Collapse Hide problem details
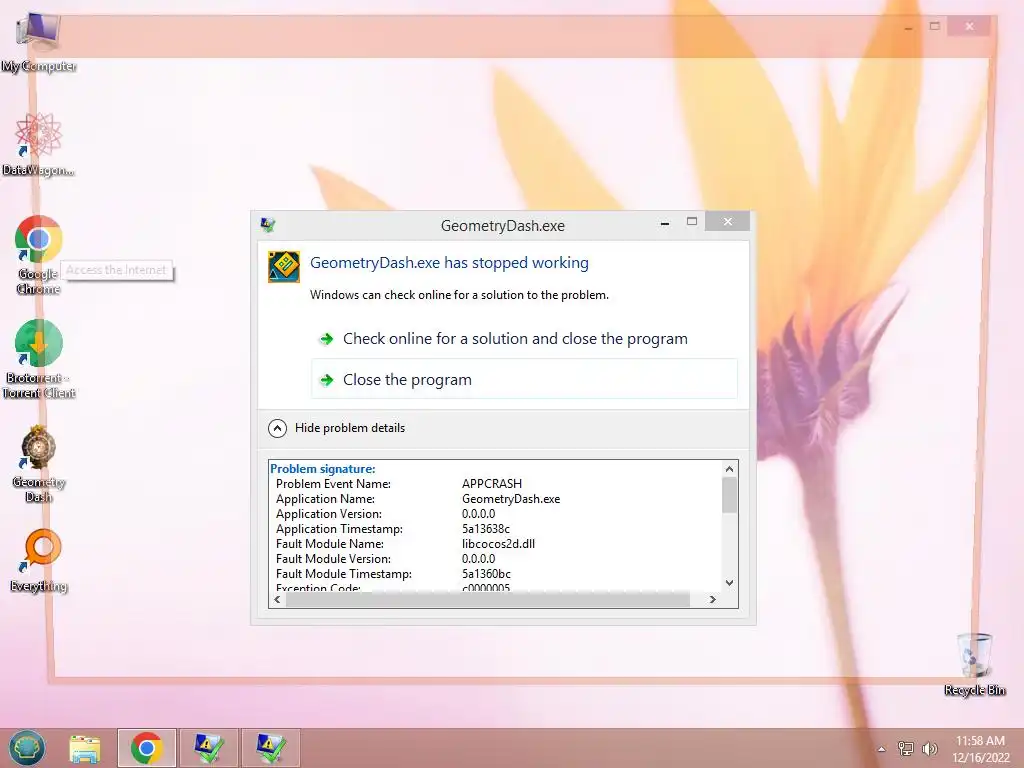 pyautogui.click(x=337, y=428)
